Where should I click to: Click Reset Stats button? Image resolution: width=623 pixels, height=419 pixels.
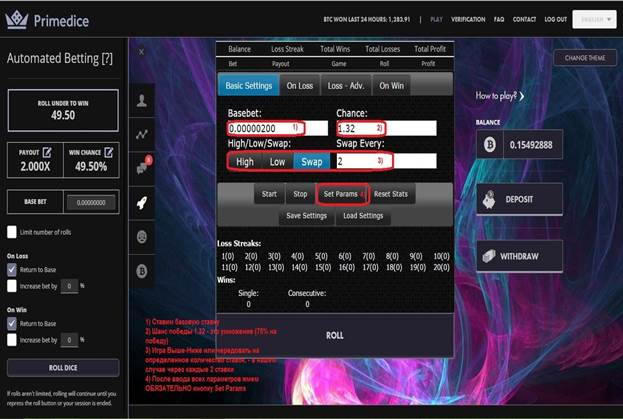click(x=391, y=194)
